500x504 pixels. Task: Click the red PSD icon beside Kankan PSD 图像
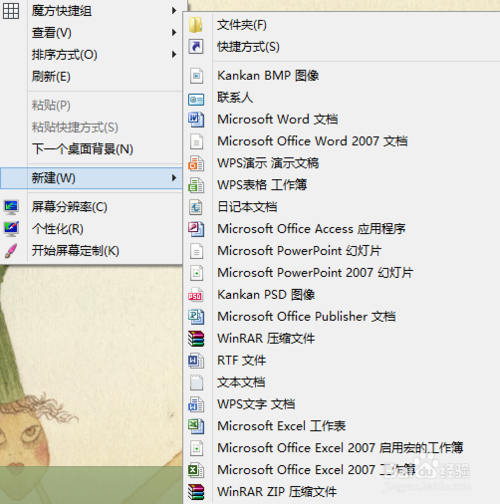[x=195, y=295]
